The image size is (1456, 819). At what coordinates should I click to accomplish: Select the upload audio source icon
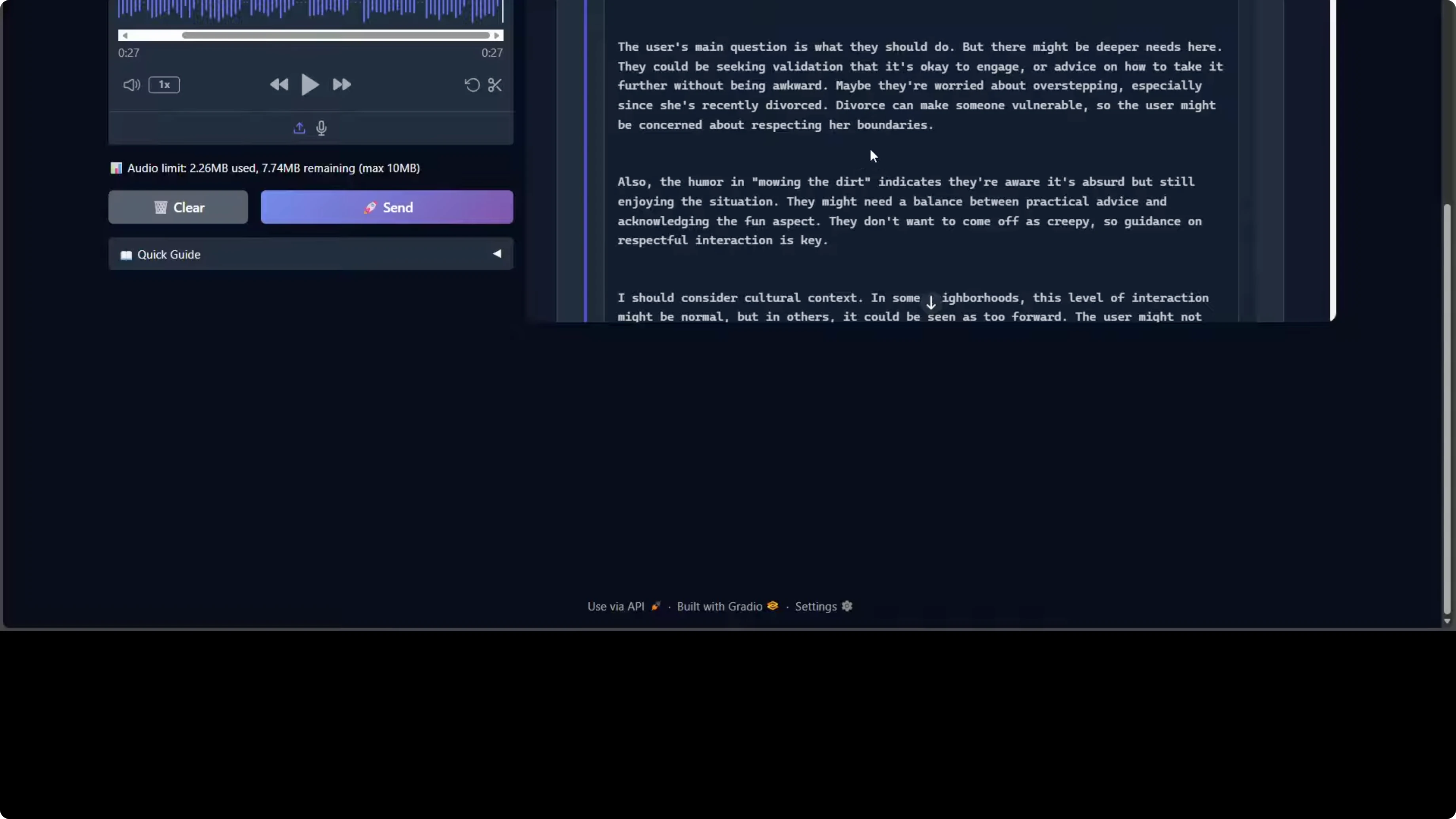(299, 128)
